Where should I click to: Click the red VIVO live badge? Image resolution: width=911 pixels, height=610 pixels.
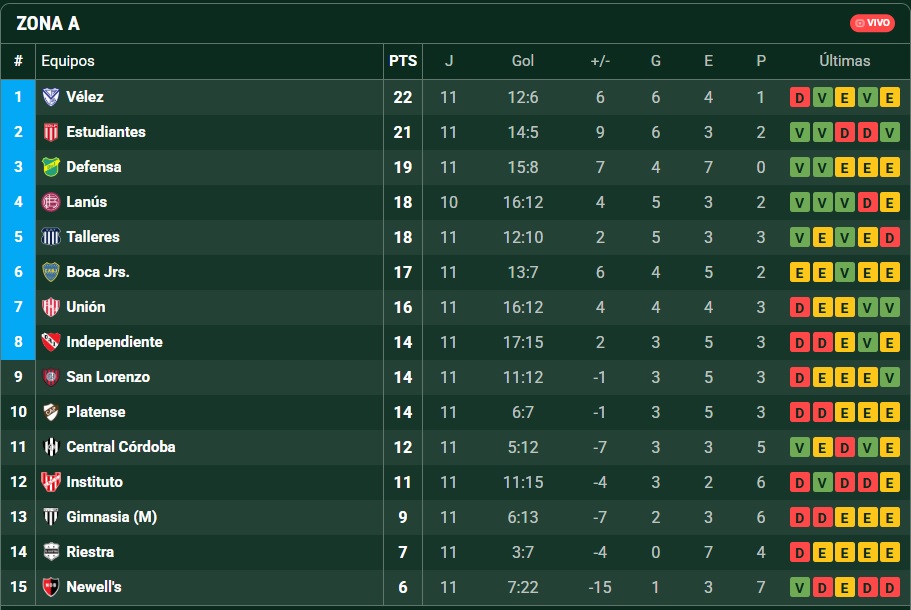pos(872,23)
